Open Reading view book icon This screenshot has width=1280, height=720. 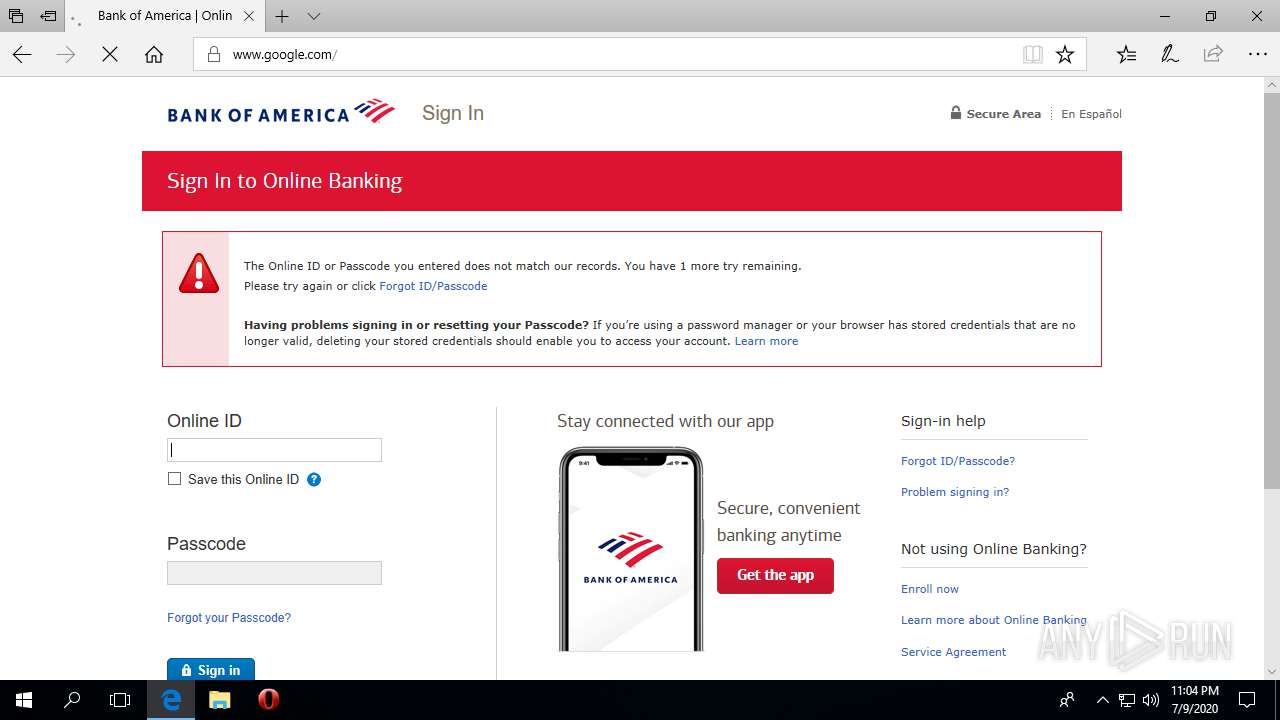tap(1033, 55)
